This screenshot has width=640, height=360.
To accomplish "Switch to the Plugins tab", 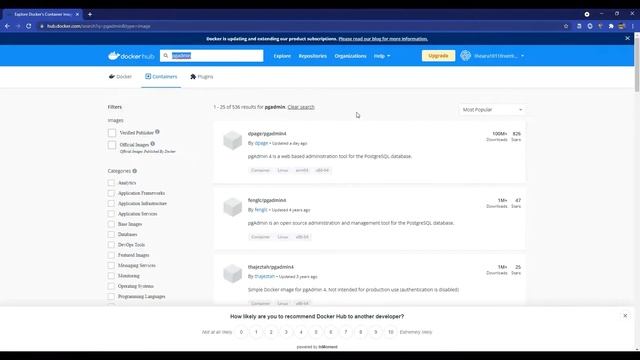I will (x=202, y=77).
